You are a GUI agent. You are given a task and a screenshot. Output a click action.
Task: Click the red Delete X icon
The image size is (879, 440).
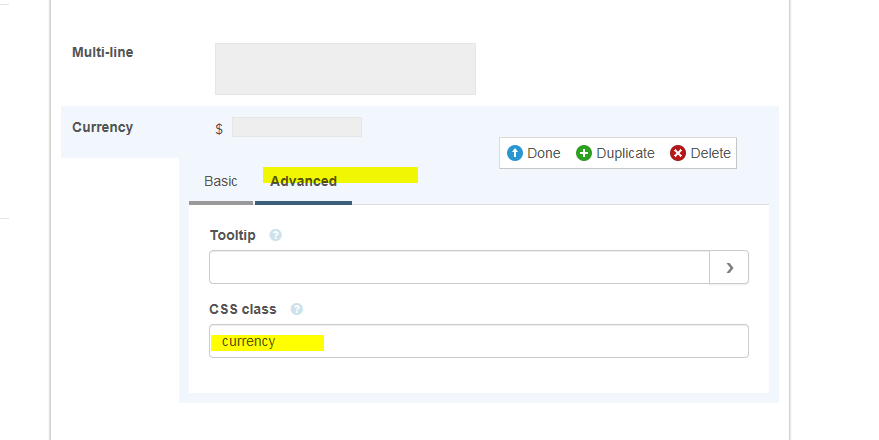point(678,153)
